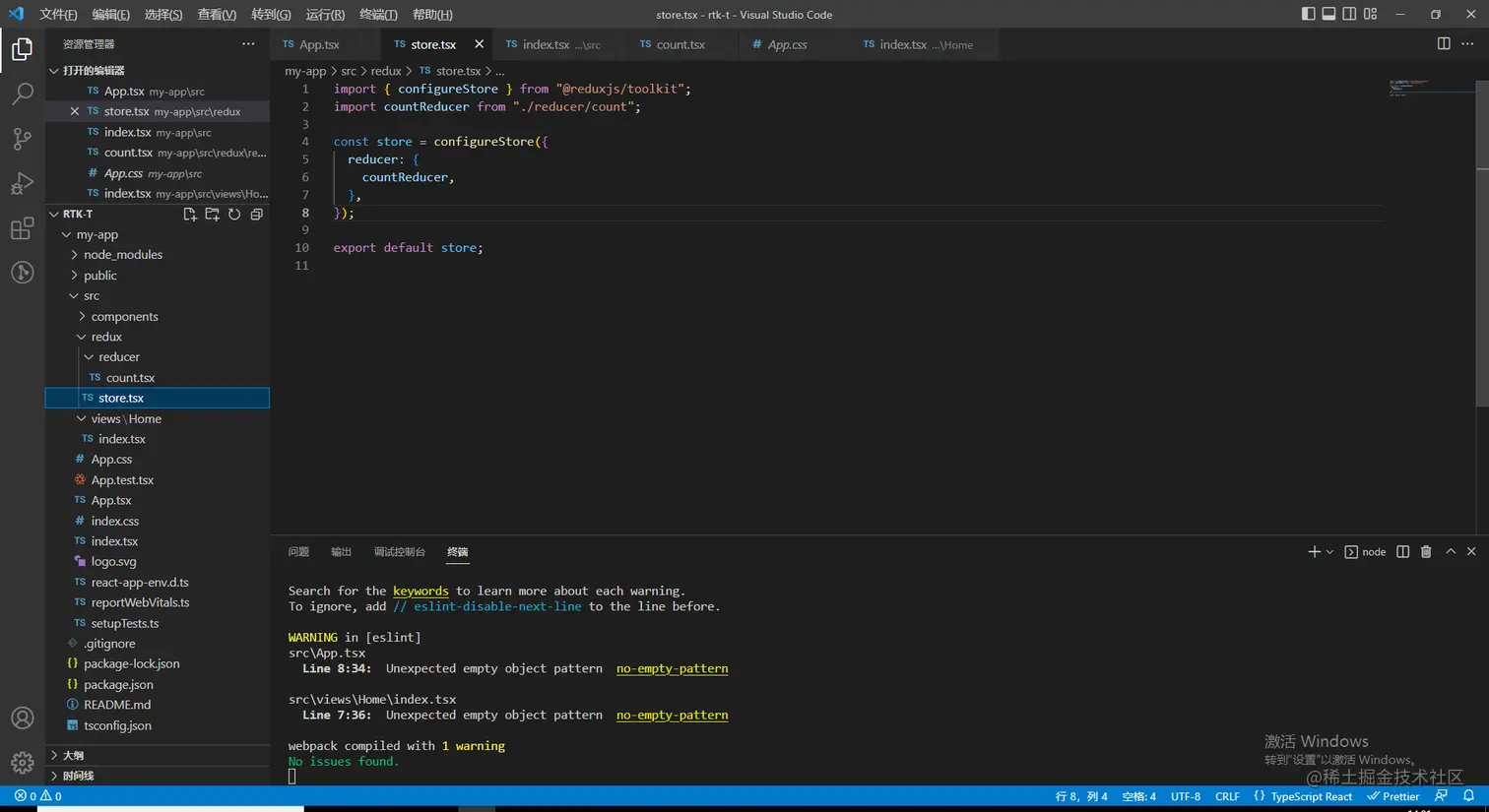Change indentation 空格: 4 setting
The image size is (1489, 812).
click(1138, 796)
